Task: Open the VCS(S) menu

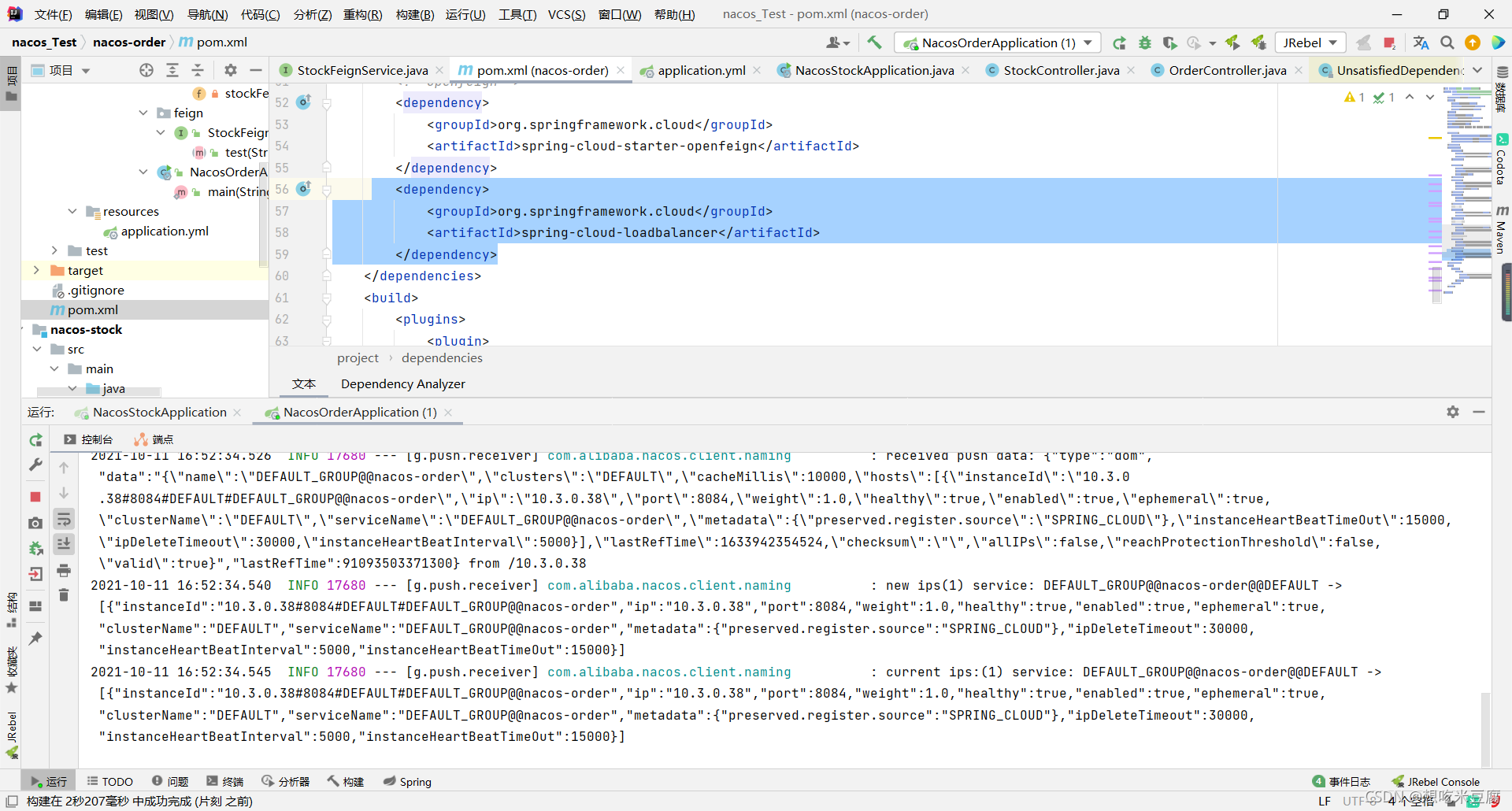Action: [566, 14]
